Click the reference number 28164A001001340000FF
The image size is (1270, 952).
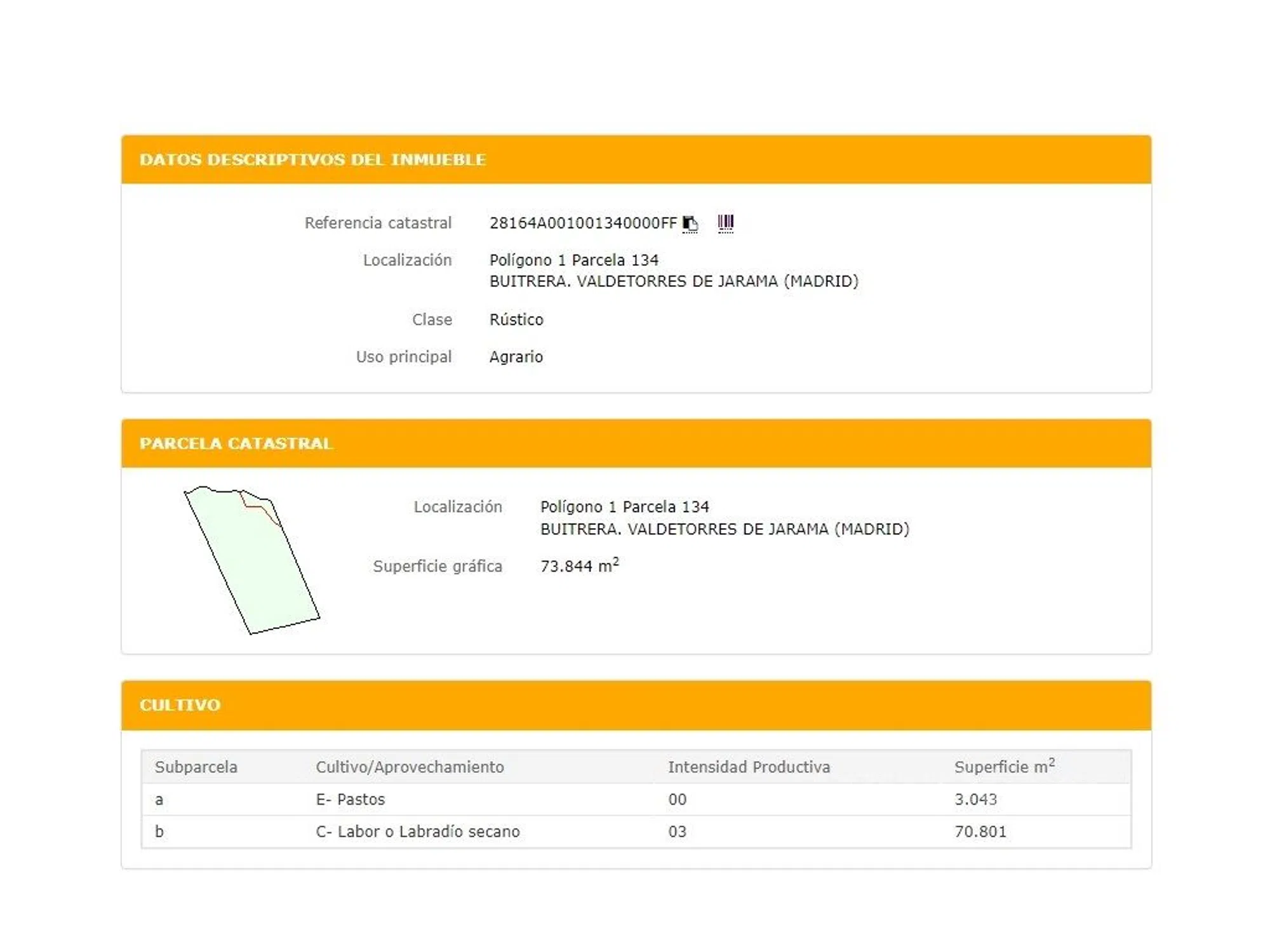click(582, 223)
